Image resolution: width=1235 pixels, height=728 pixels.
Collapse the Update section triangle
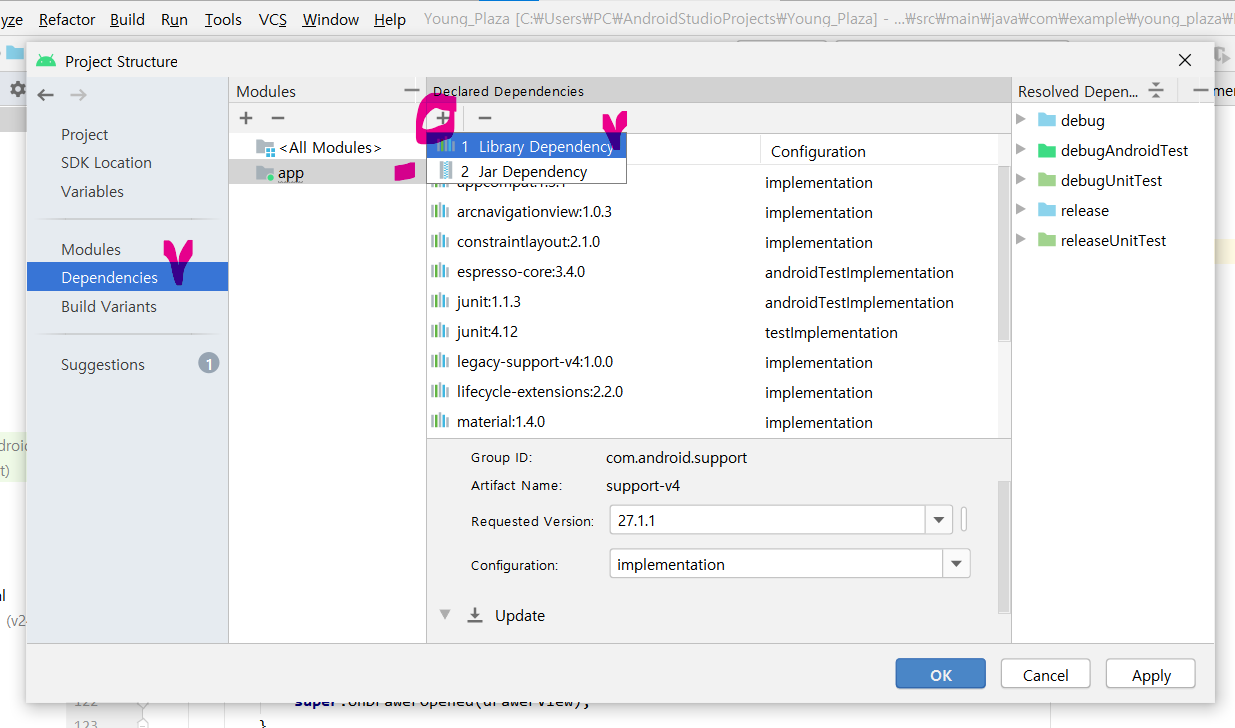pyautogui.click(x=445, y=615)
